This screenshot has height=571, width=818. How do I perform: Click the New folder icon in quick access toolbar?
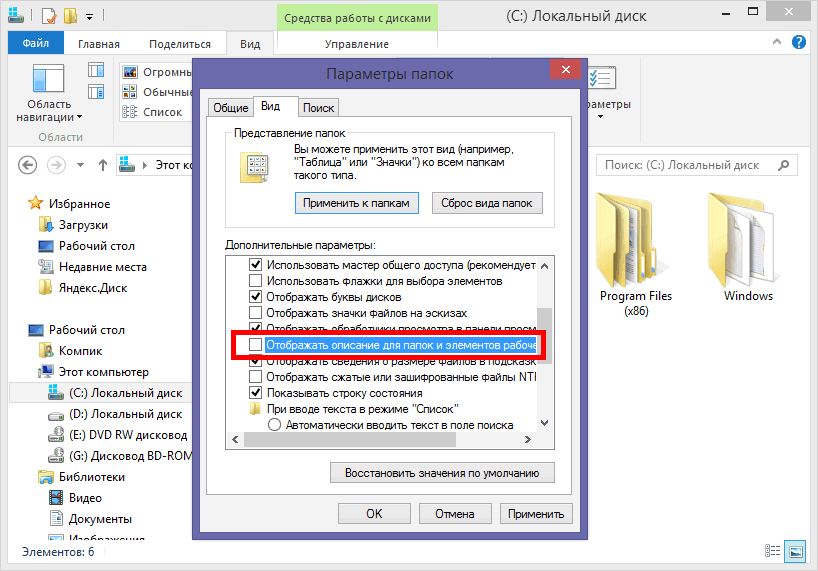pos(70,16)
